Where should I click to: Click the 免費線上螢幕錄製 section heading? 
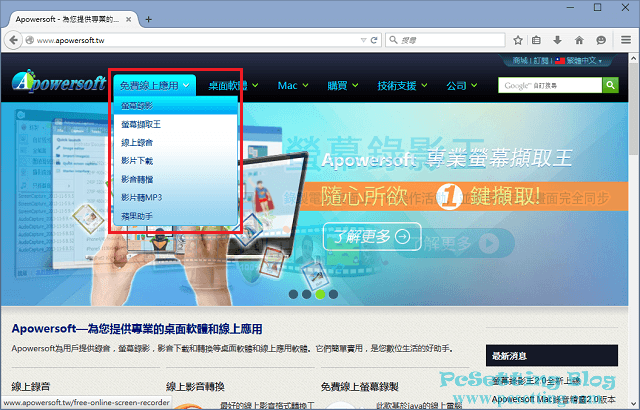click(x=360, y=386)
